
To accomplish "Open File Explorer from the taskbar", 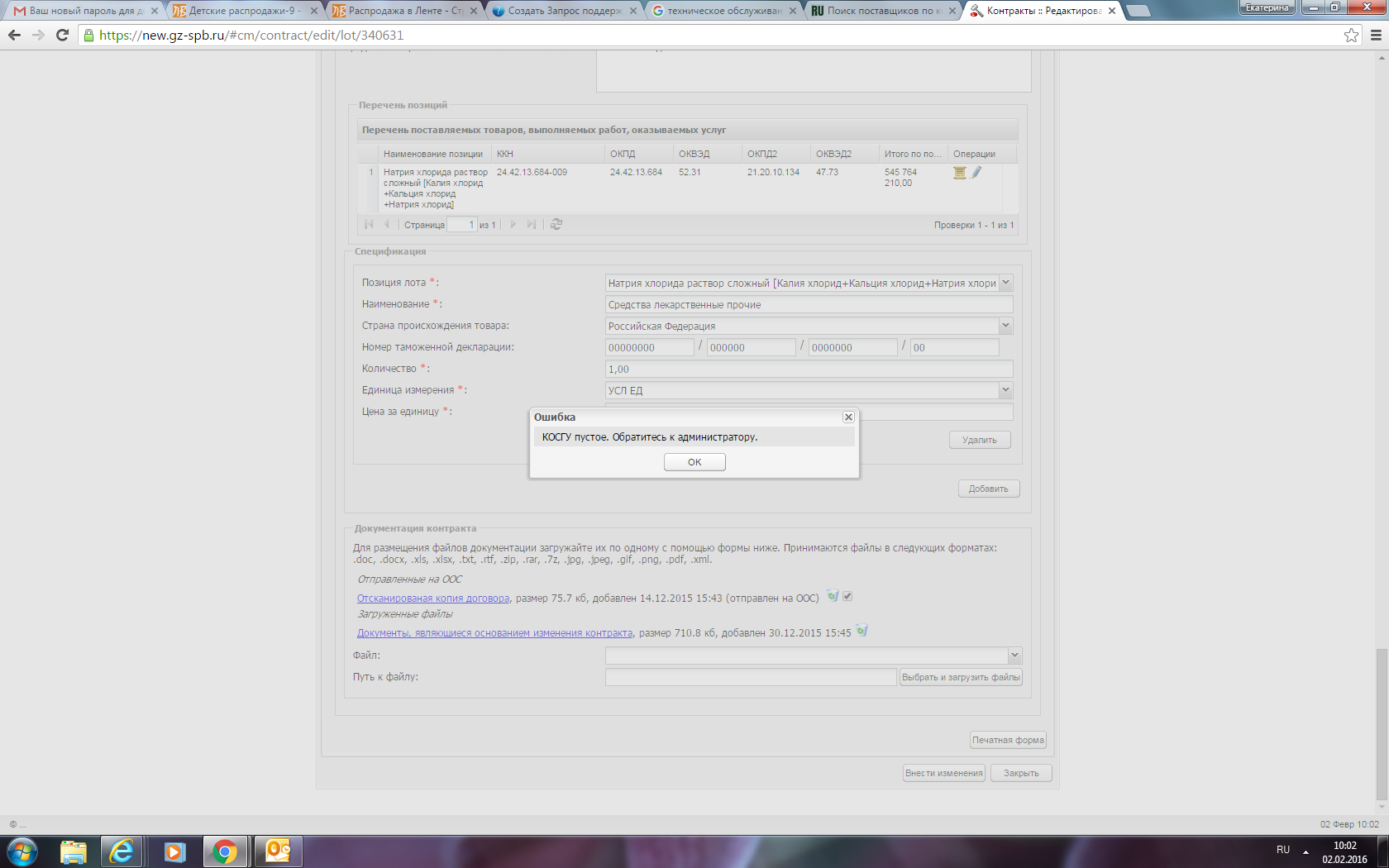I will pyautogui.click(x=74, y=851).
